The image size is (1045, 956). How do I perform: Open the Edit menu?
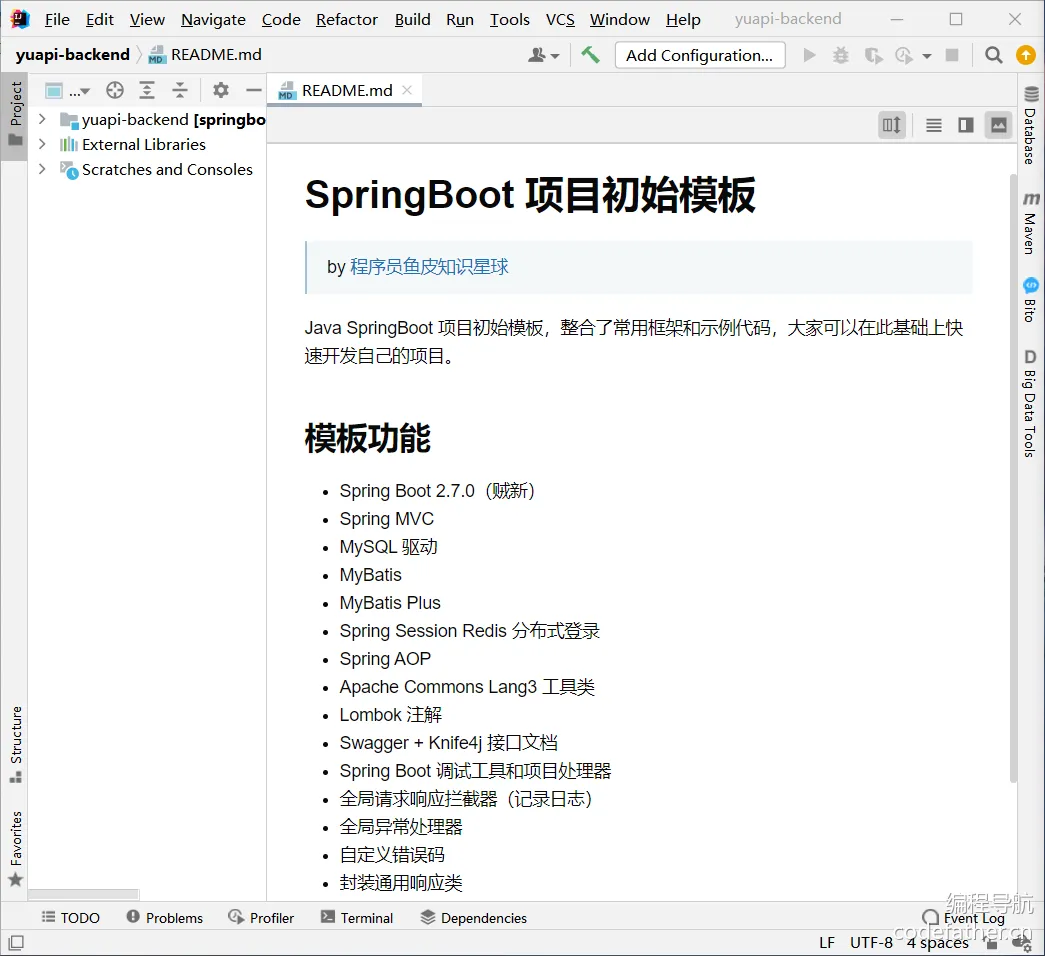[x=99, y=19]
